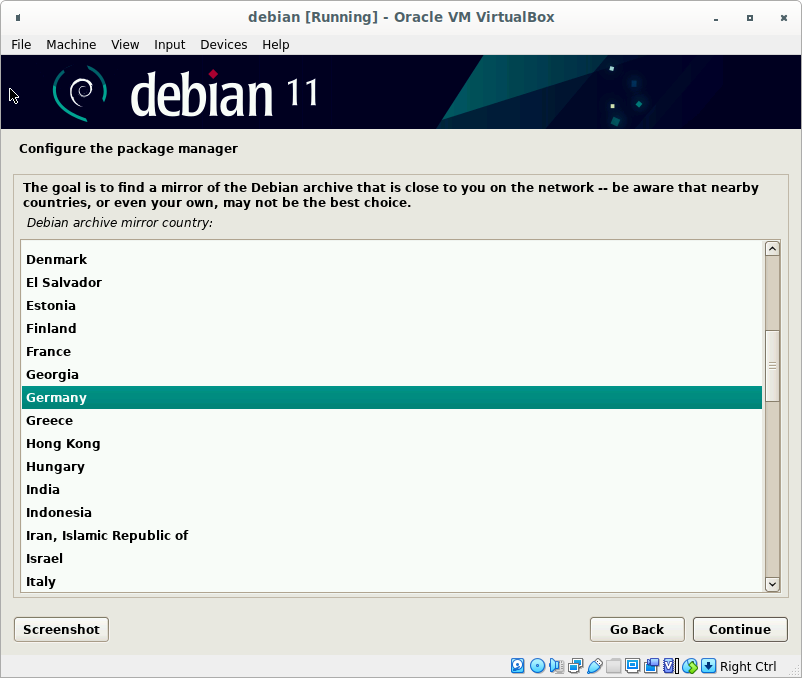The height and width of the screenshot is (678, 802).
Task: Select Denmark in the mirror list
Action: (x=56, y=259)
